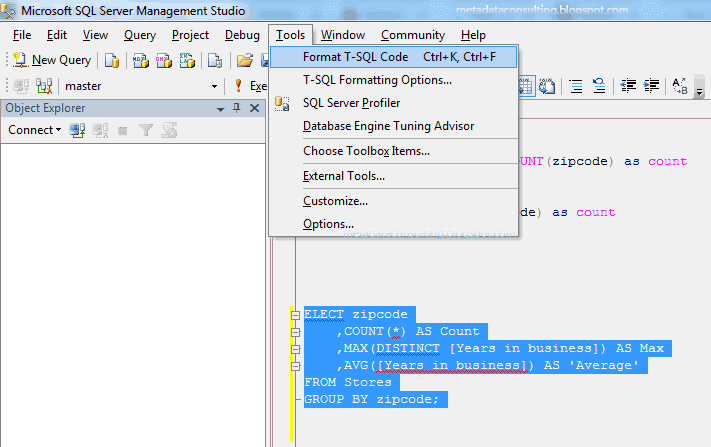Click the Results to Grid icon
This screenshot has height=447, width=711.
[x=526, y=86]
